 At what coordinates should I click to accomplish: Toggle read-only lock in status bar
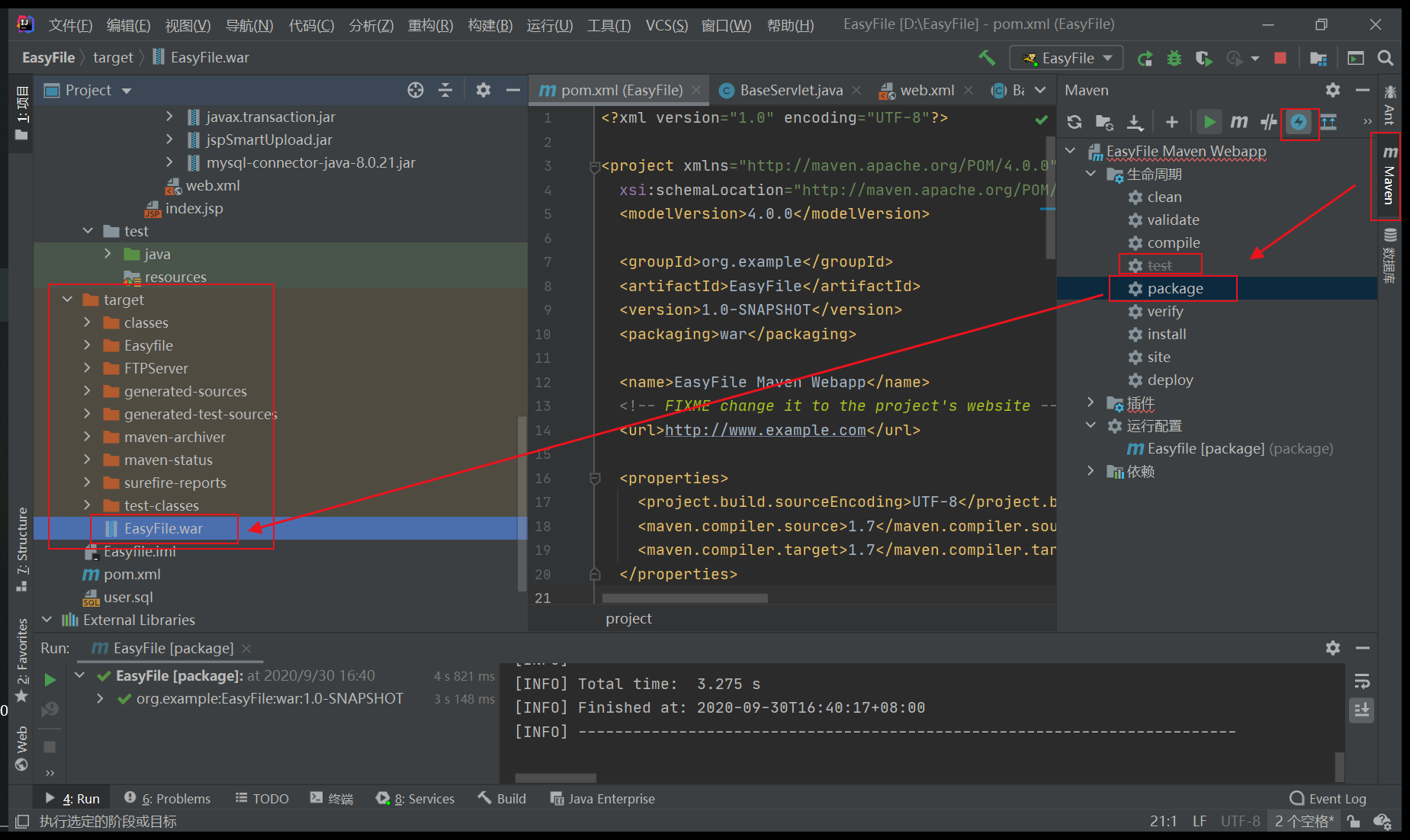[x=1353, y=821]
